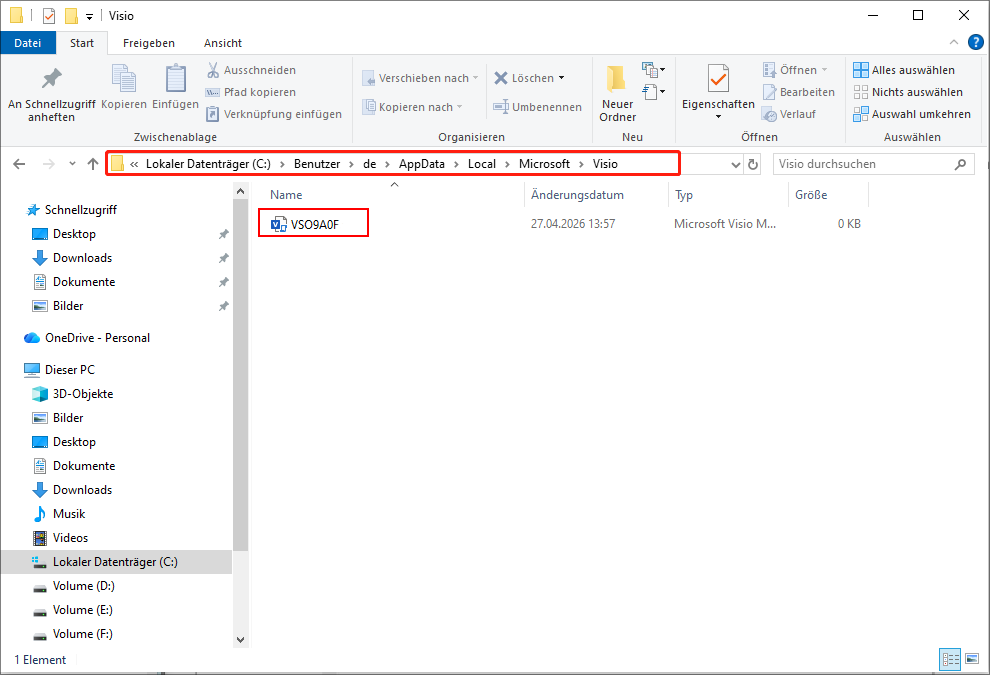The height and width of the screenshot is (675, 990).
Task: Click Ausschneiden scissors icon
Action: (213, 70)
